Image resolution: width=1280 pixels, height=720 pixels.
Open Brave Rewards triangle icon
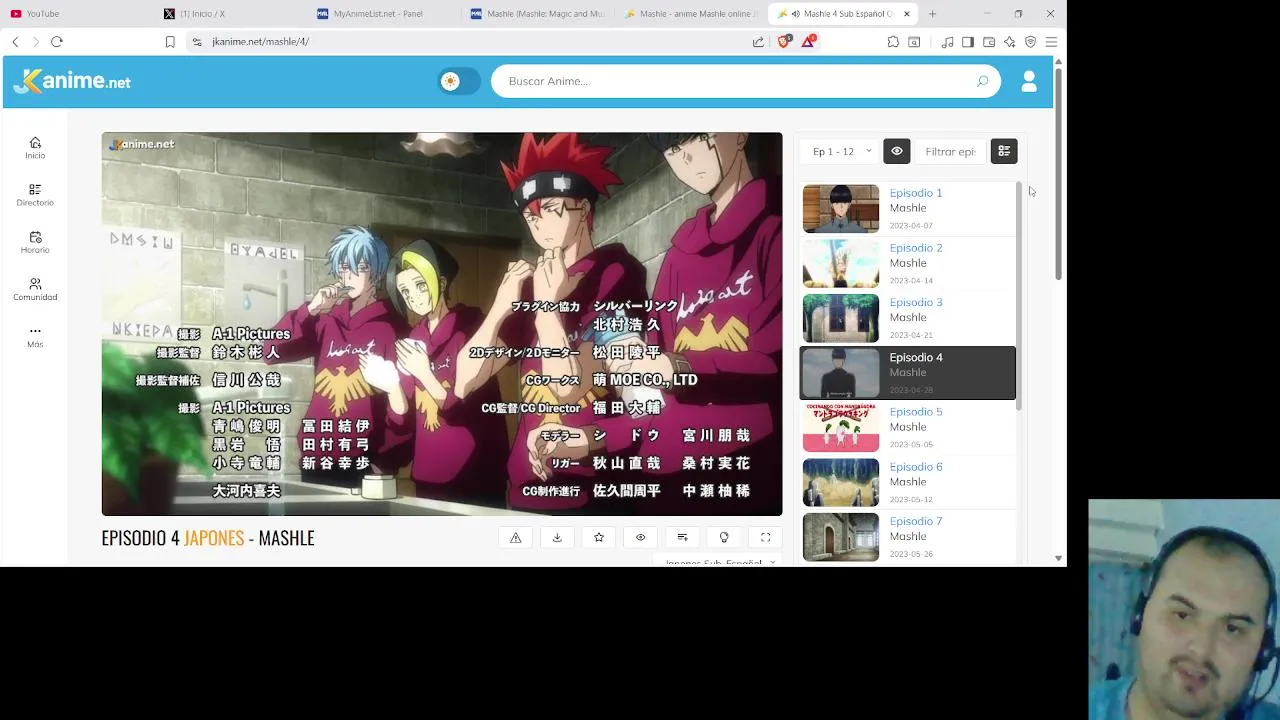[808, 42]
